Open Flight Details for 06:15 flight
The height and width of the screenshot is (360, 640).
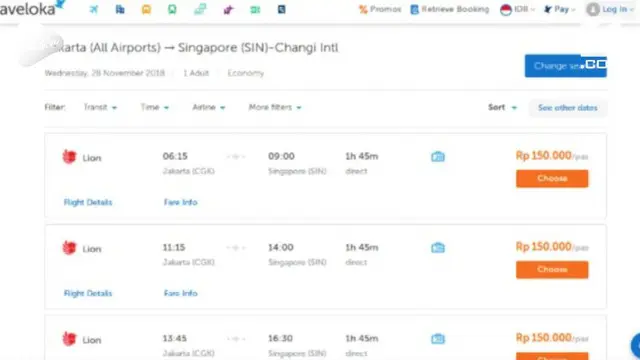88,202
